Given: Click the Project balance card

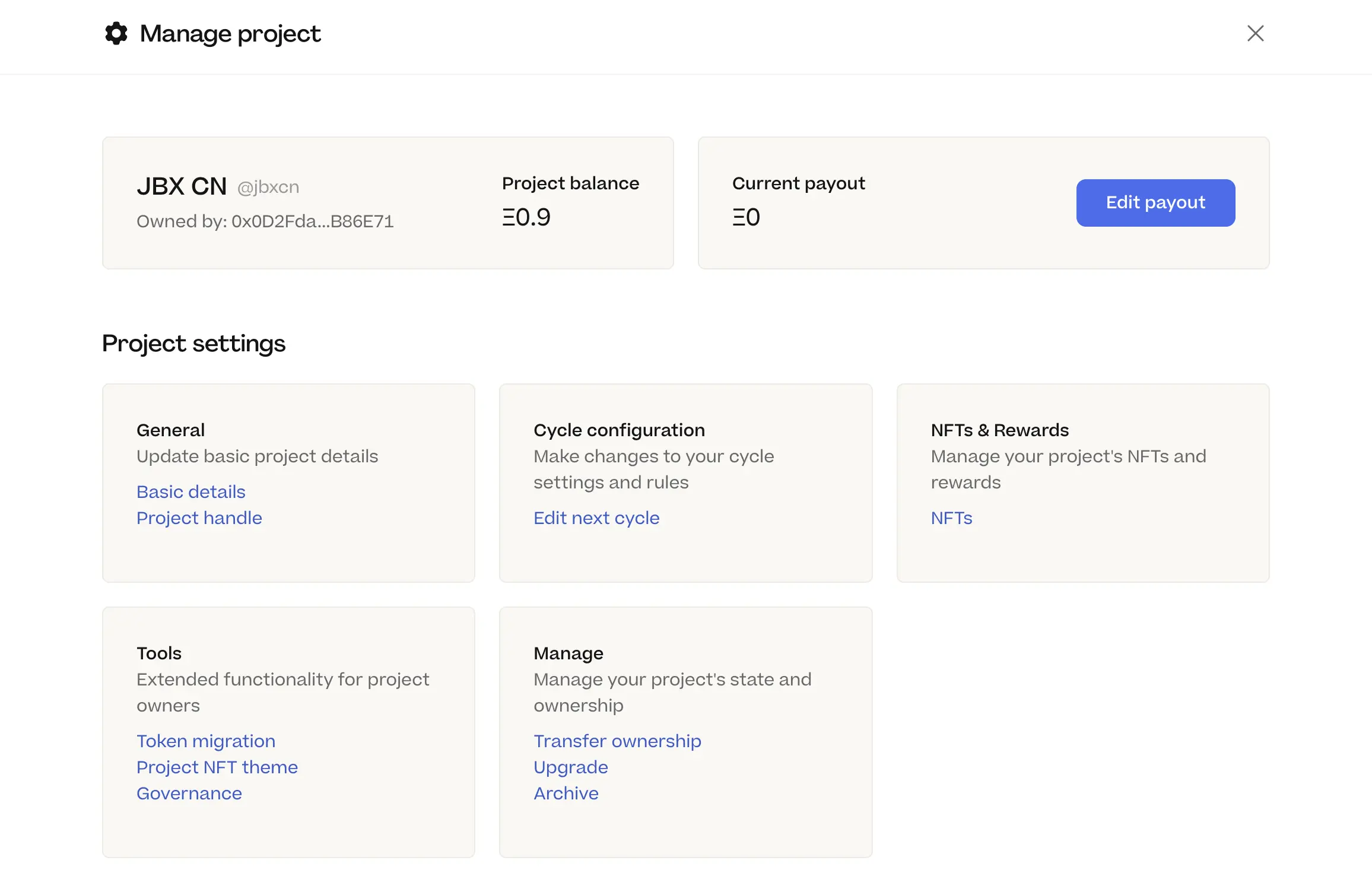Looking at the screenshot, I should click(570, 202).
